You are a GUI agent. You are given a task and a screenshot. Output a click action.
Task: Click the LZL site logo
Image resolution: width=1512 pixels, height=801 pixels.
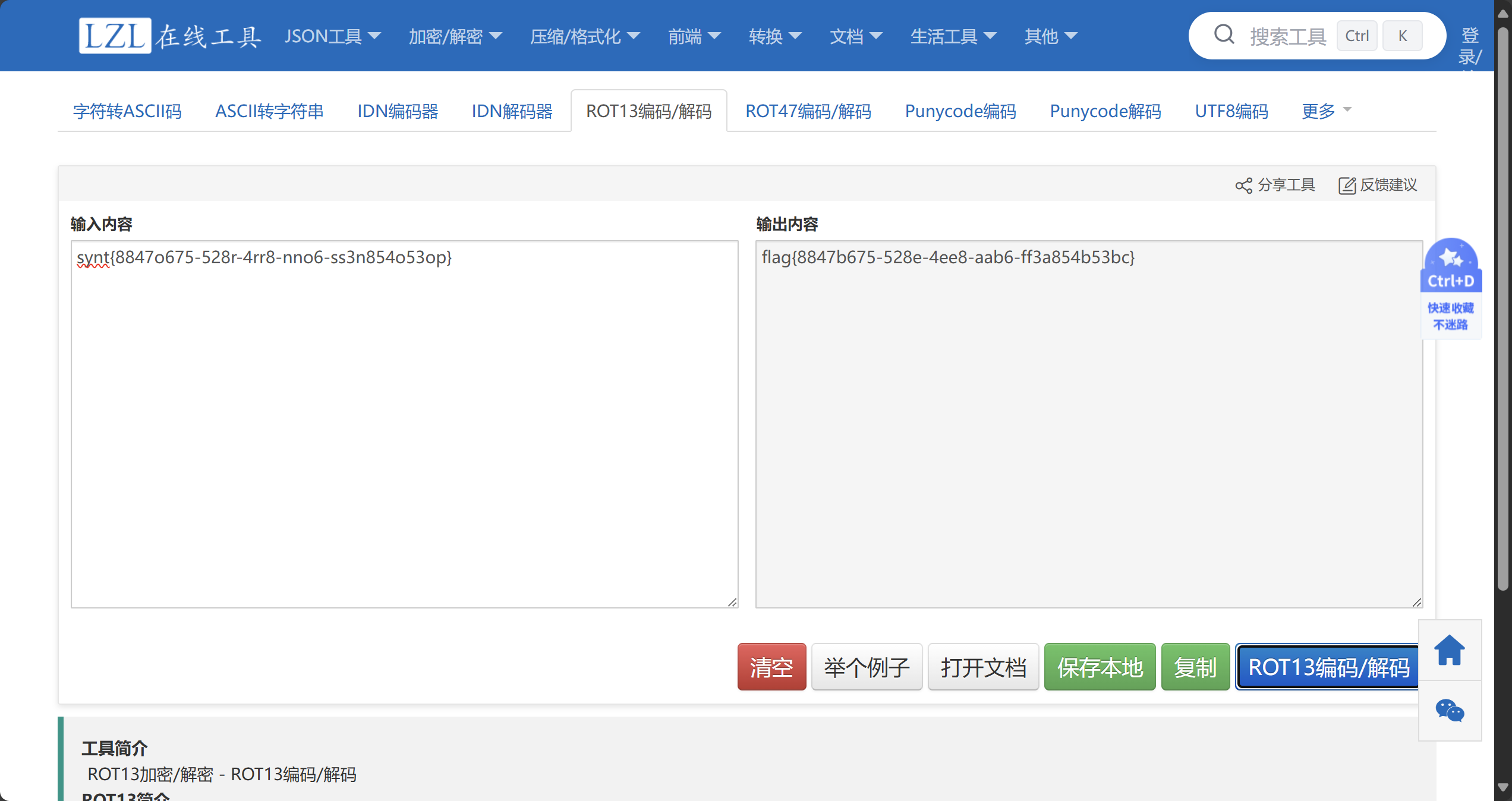(x=115, y=36)
